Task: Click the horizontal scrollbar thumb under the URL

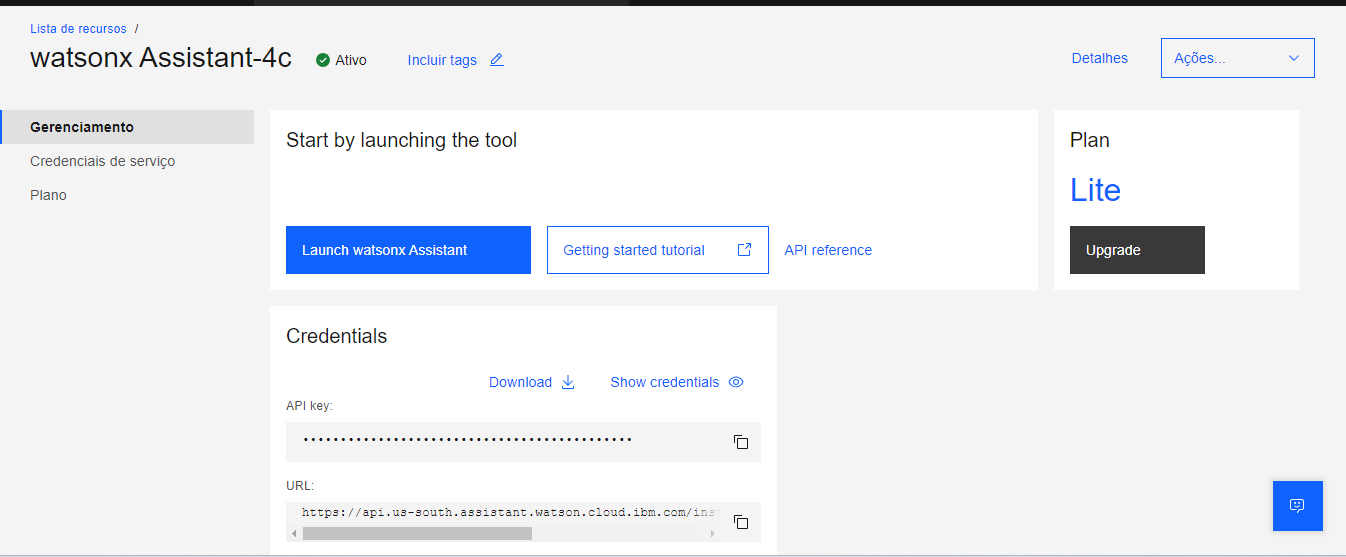Action: point(417,534)
